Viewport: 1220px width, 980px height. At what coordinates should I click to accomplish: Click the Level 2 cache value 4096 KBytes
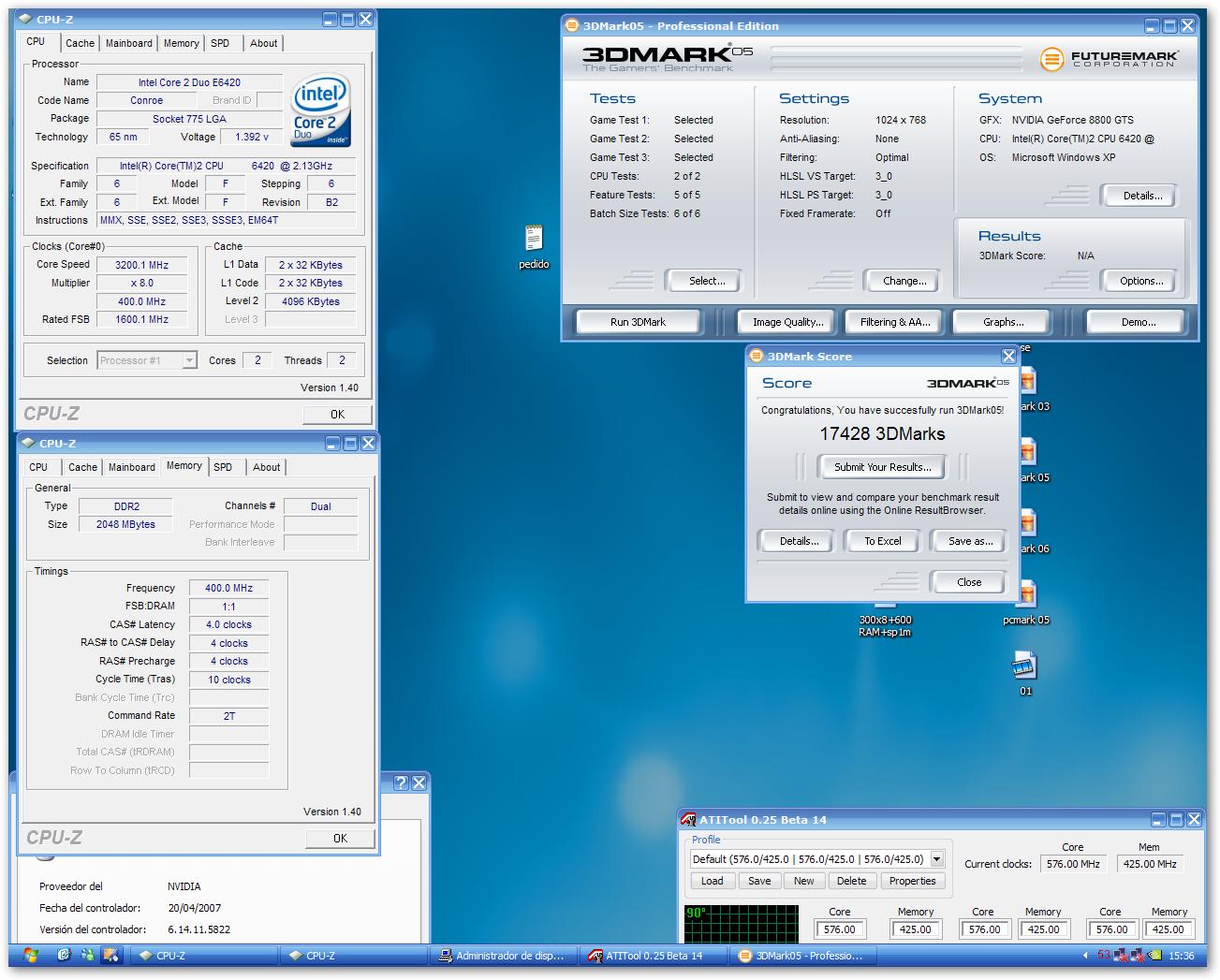(x=311, y=301)
